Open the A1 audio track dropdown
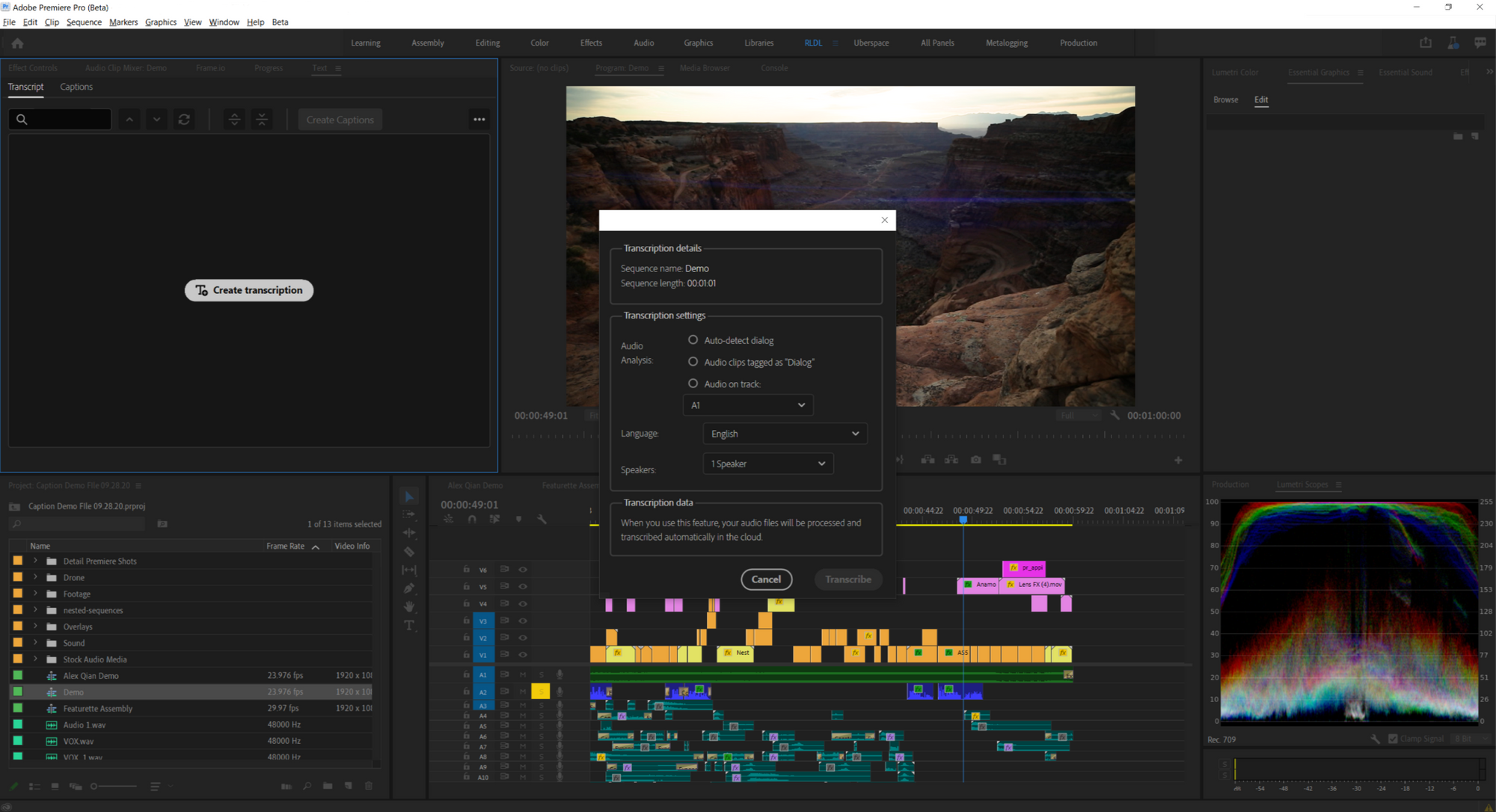1496x812 pixels. click(x=748, y=405)
